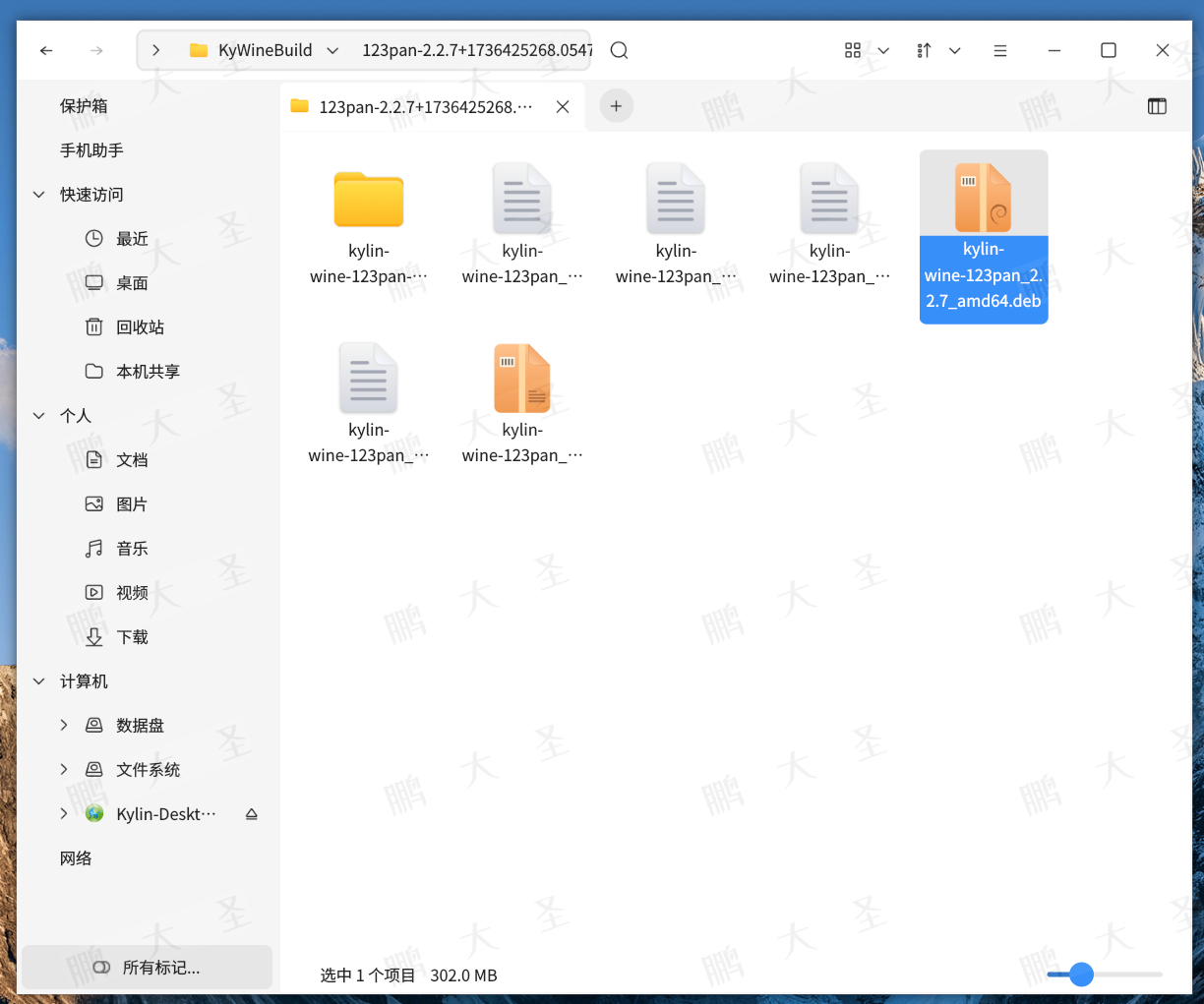Image resolution: width=1204 pixels, height=1004 pixels.
Task: Open 最近 recent files
Action: coord(132,239)
